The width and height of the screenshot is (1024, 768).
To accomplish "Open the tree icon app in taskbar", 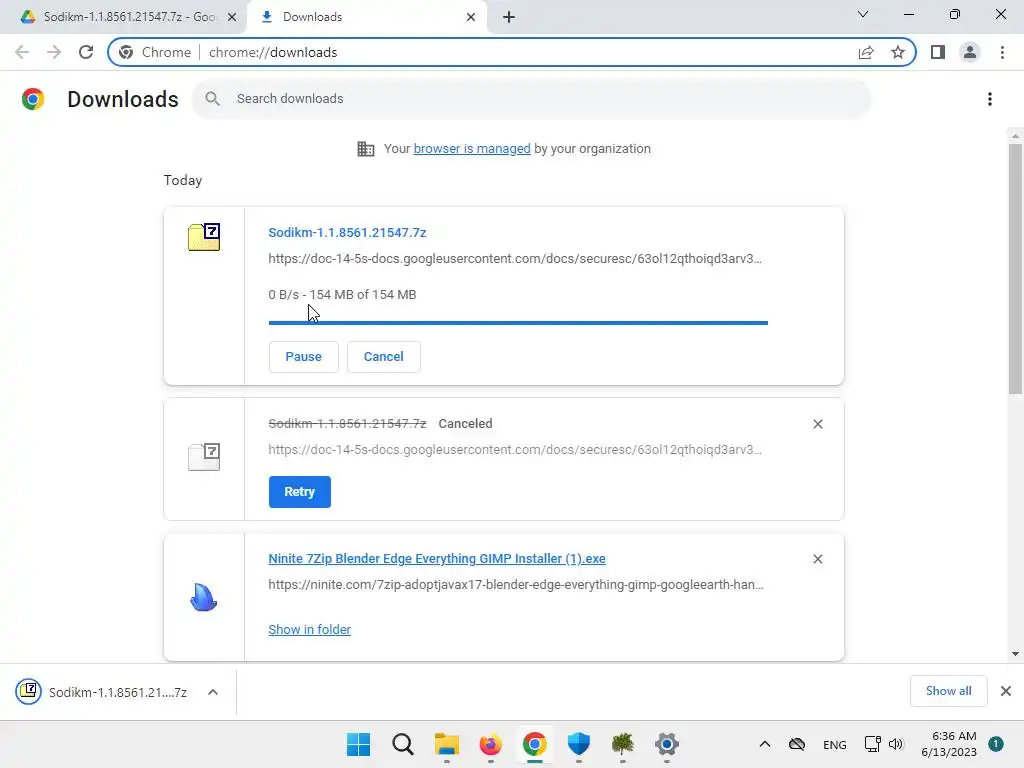I will [622, 744].
